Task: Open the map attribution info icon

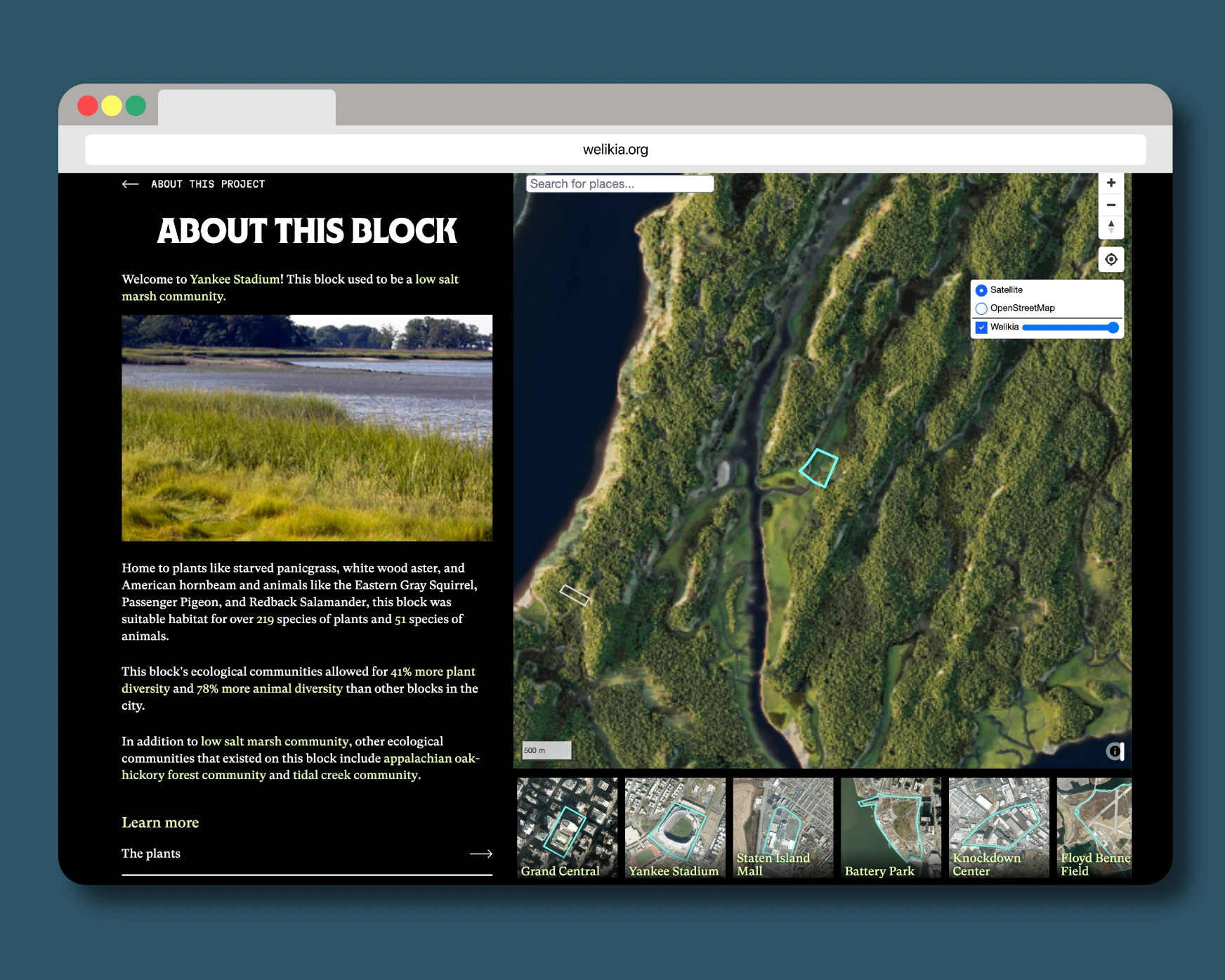Action: 1114,751
